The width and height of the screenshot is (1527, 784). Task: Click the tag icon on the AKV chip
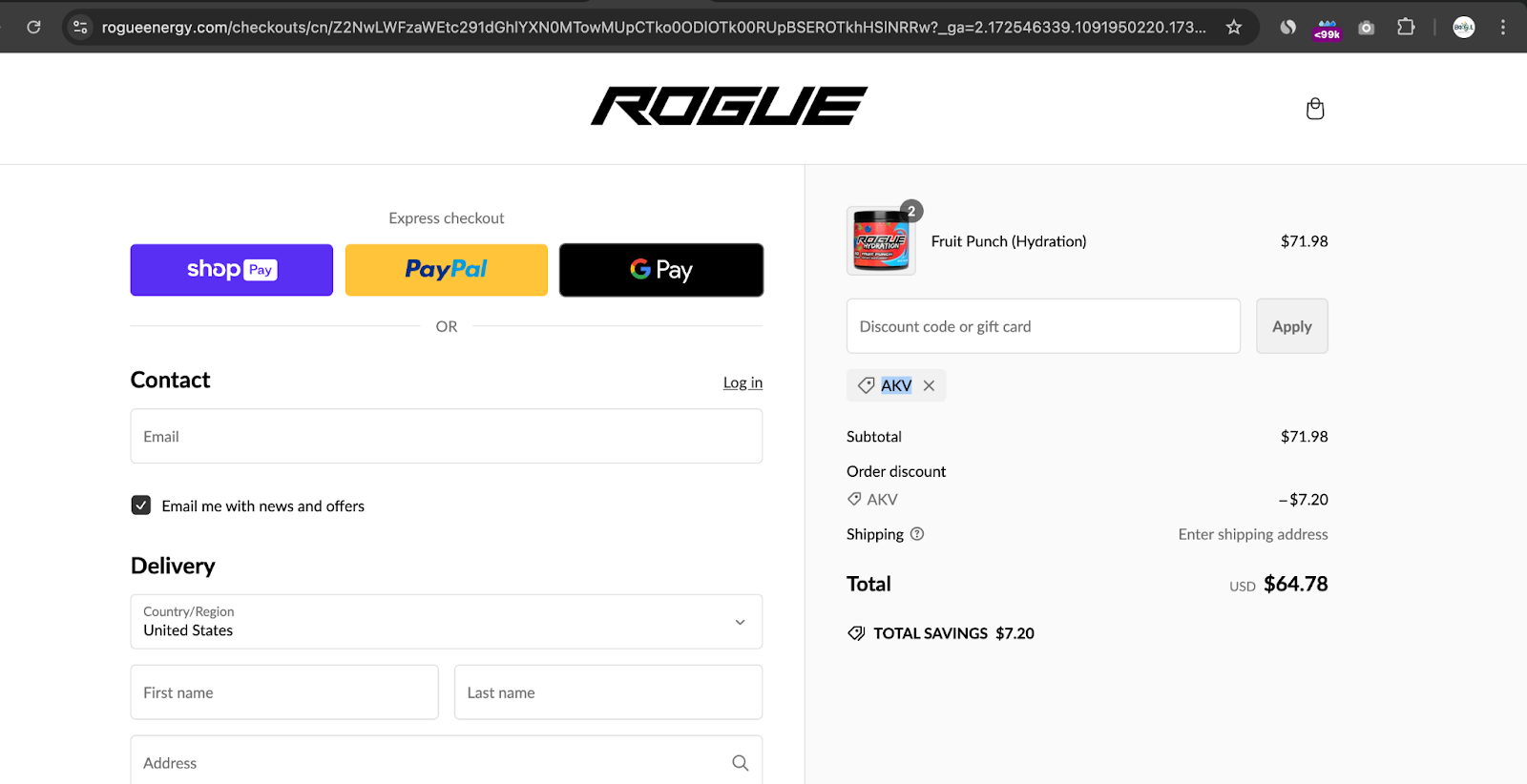[x=867, y=385]
